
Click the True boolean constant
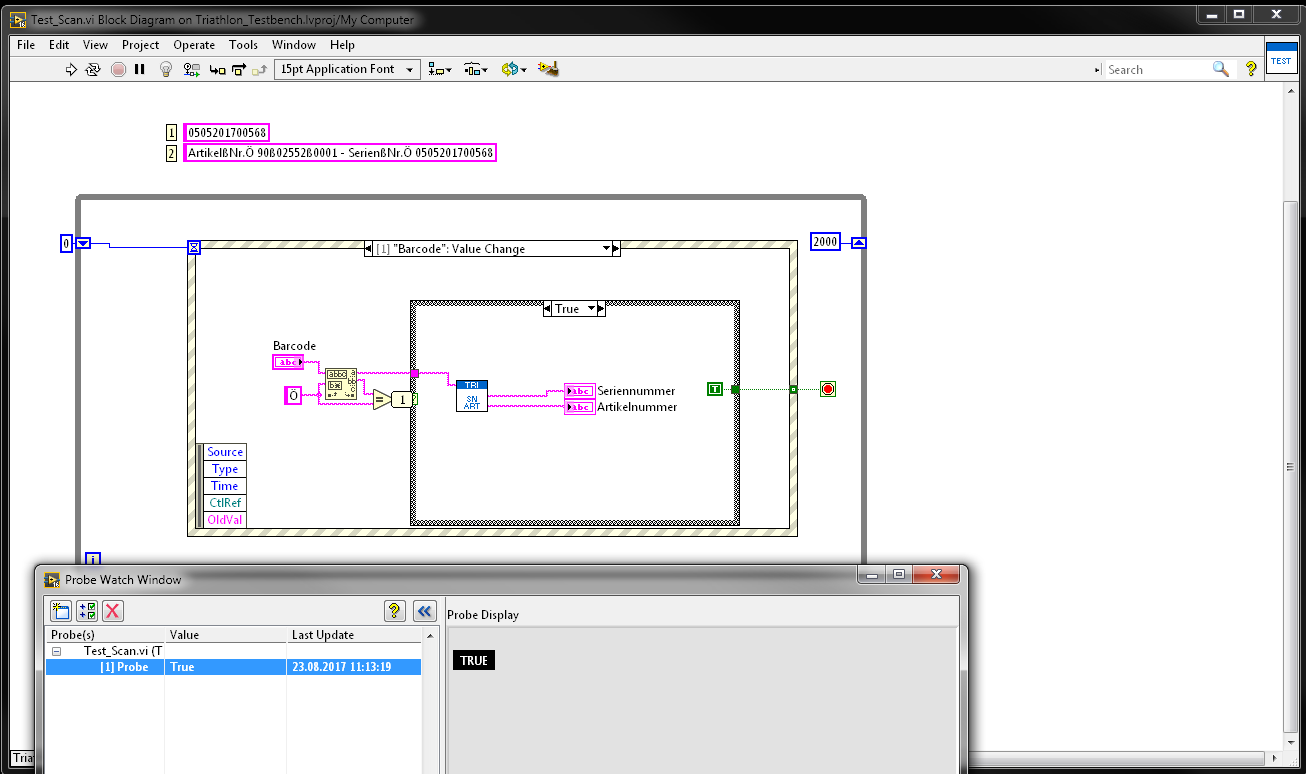click(x=714, y=389)
